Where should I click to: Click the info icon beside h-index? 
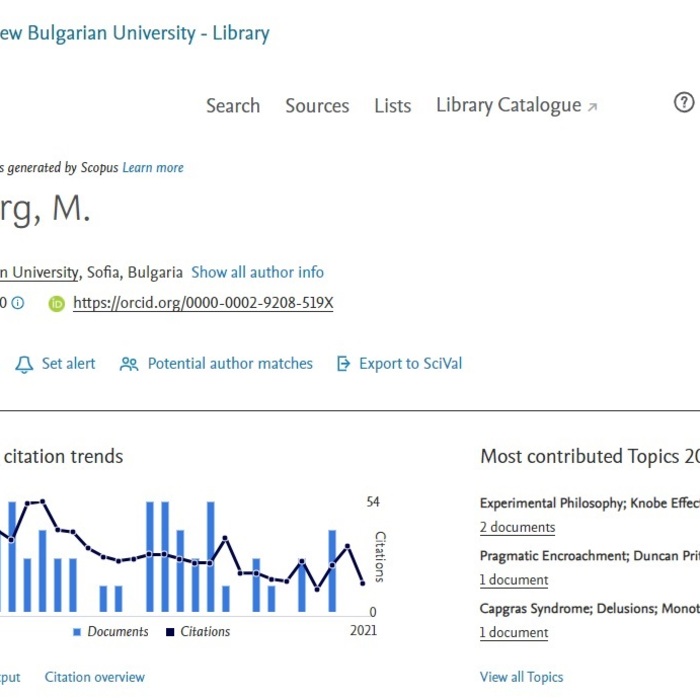point(17,303)
